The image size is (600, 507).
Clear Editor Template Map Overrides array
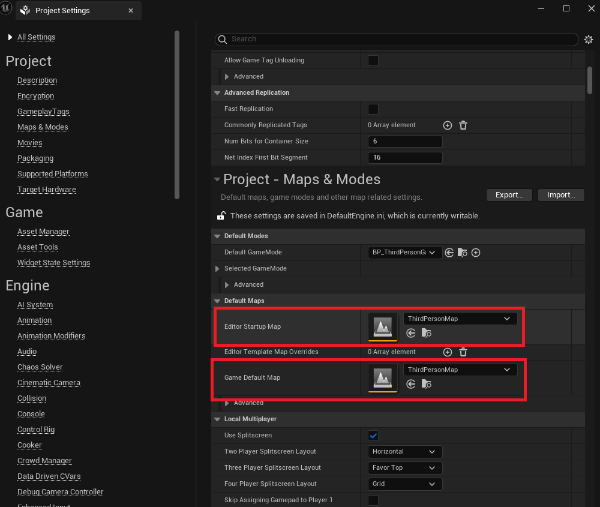tap(463, 352)
